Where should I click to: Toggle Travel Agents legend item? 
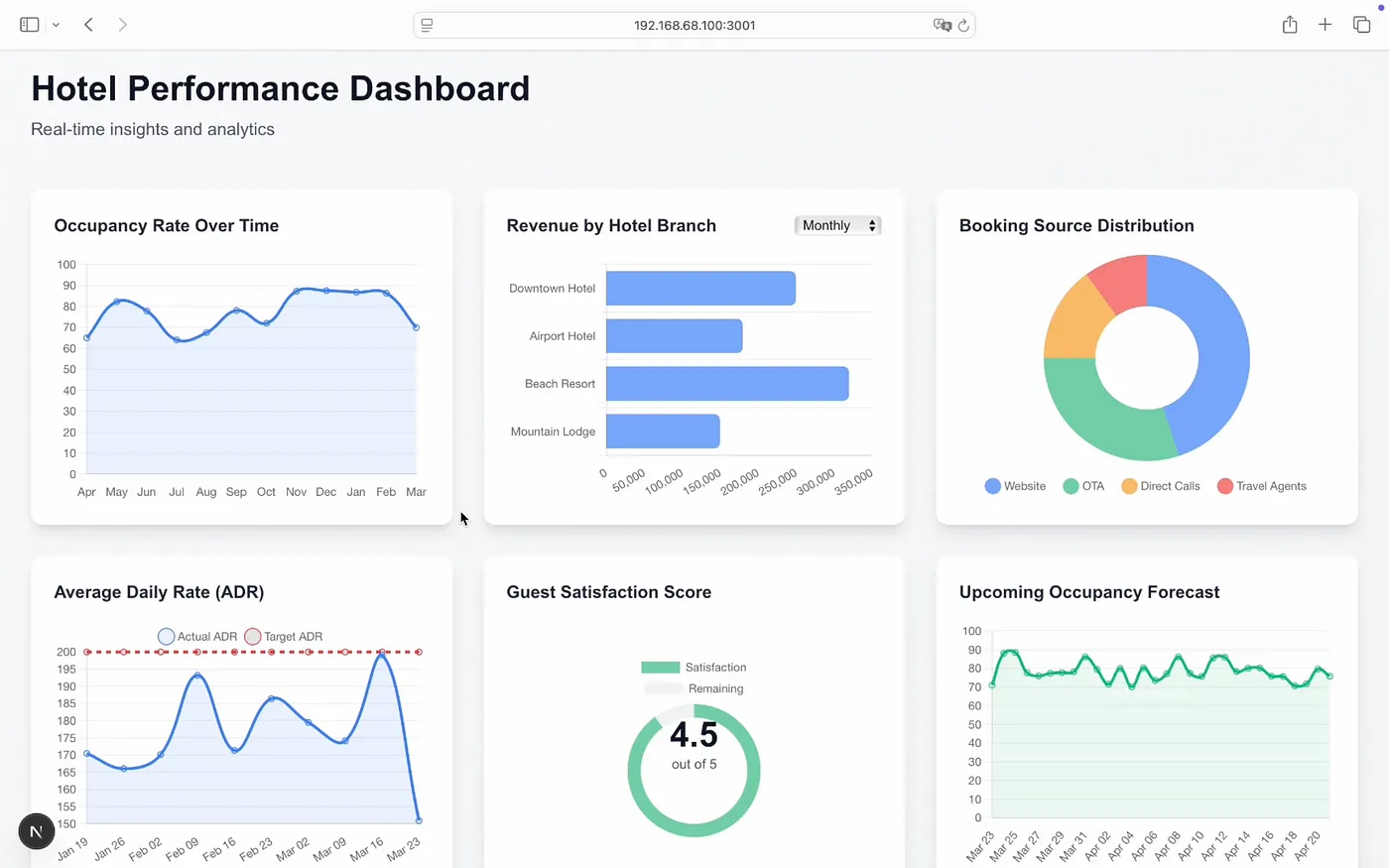[1261, 486]
